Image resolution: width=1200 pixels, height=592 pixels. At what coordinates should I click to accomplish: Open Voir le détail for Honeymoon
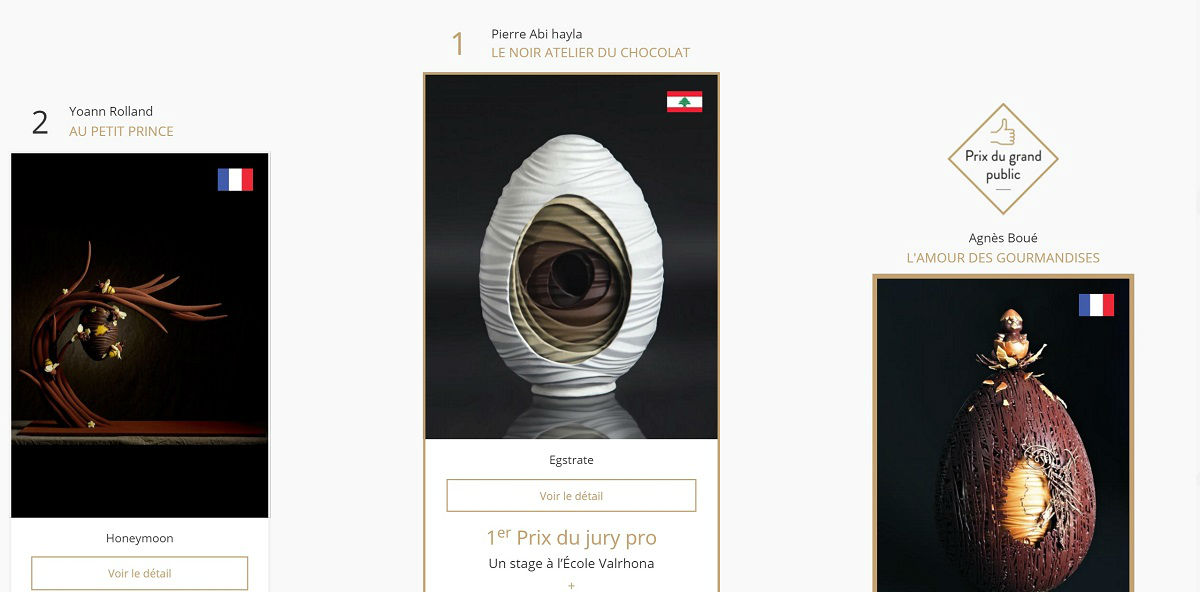(x=140, y=573)
